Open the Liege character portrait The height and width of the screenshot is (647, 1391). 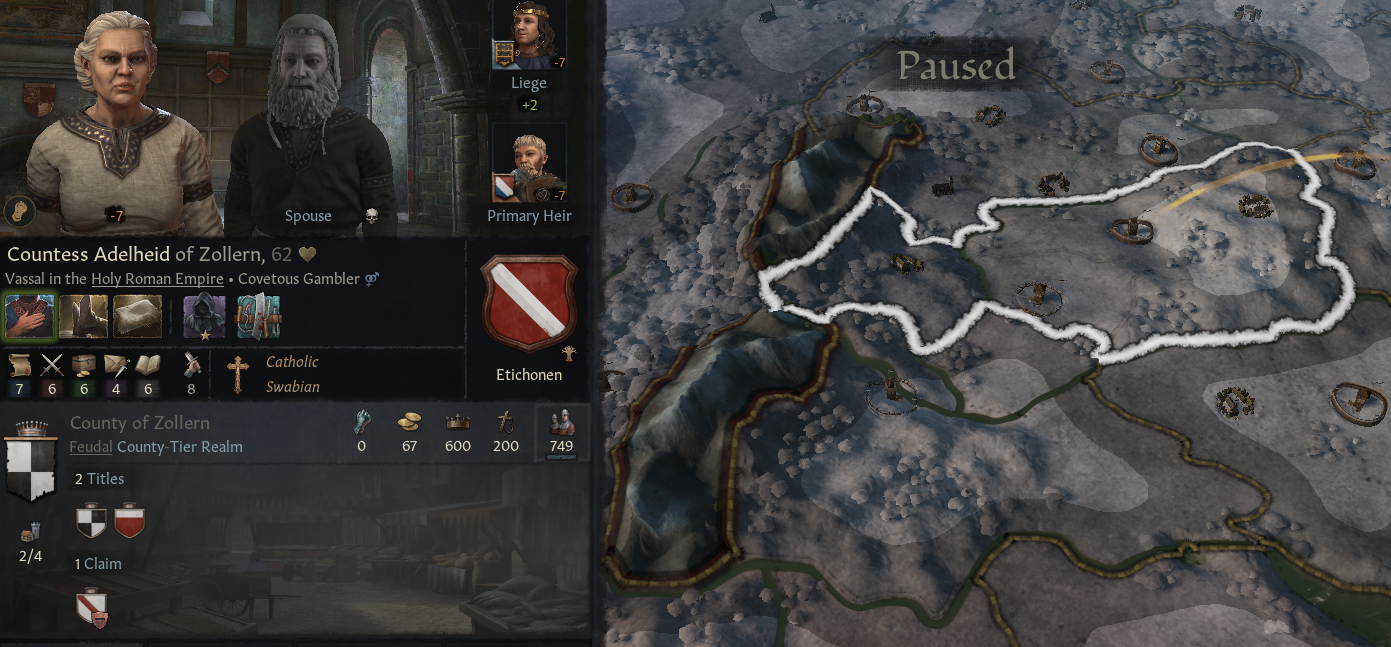[530, 36]
